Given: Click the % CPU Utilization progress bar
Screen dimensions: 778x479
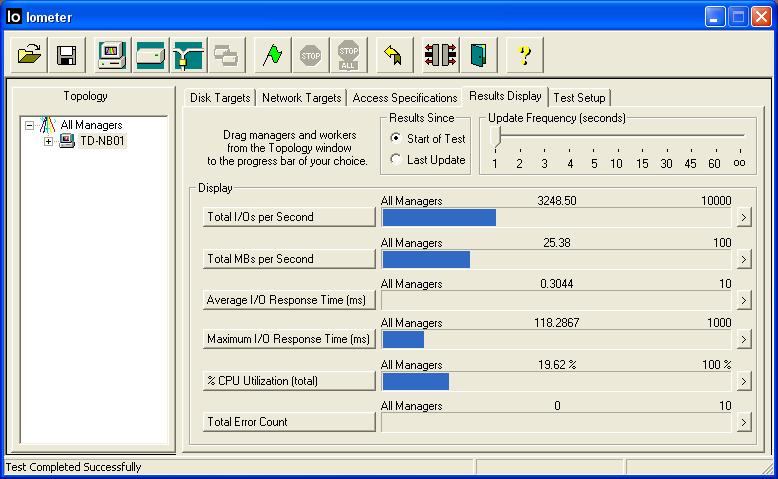Looking at the screenshot, I should click(556, 382).
